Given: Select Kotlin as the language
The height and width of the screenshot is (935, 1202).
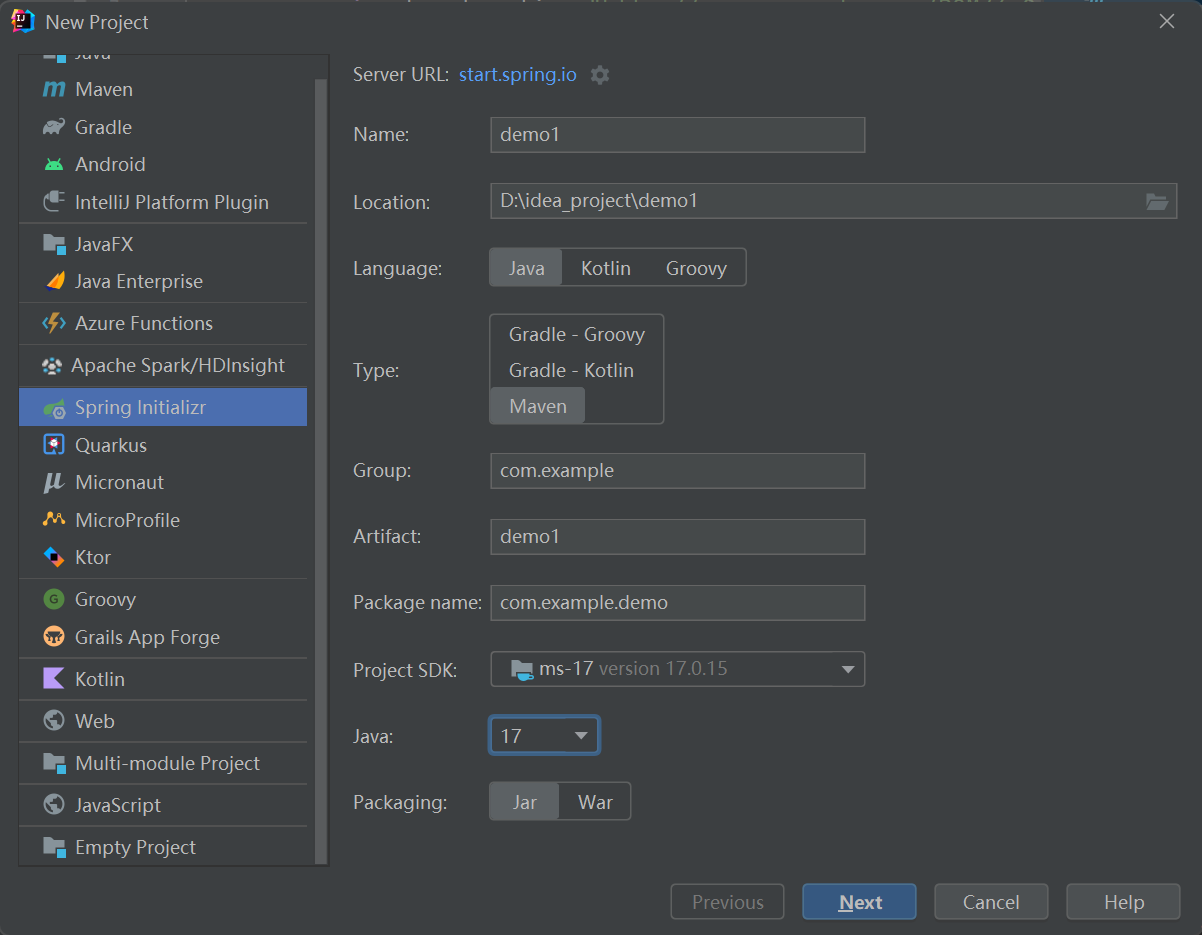Looking at the screenshot, I should [x=606, y=268].
